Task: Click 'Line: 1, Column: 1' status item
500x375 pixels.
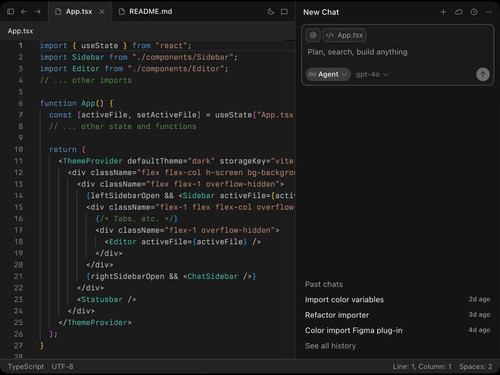Action: [422, 367]
